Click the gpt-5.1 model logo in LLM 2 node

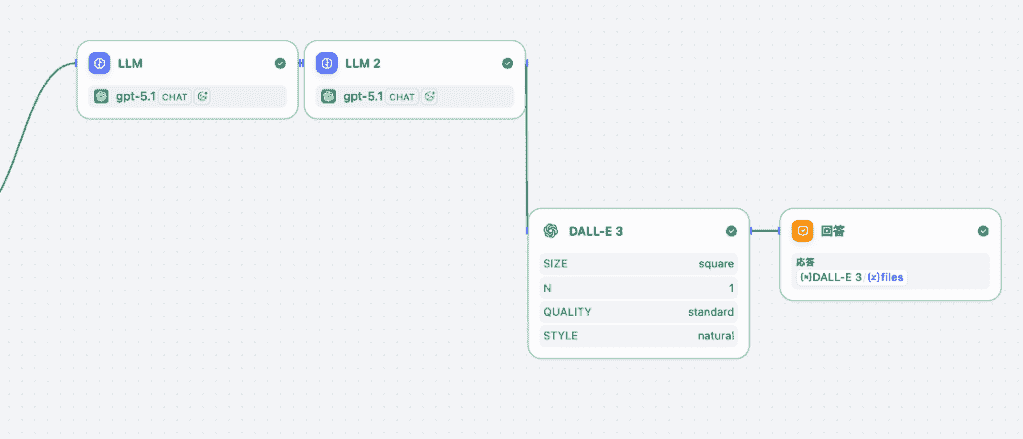[x=328, y=97]
